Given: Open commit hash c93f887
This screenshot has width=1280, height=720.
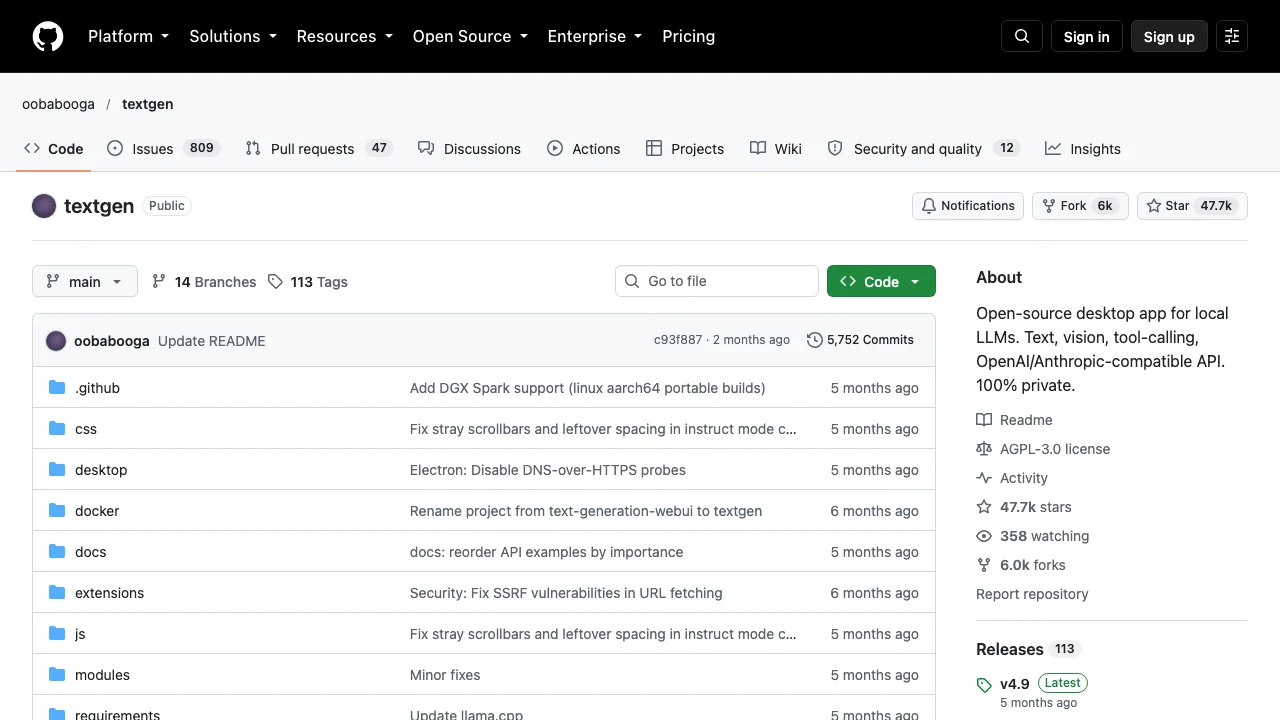Looking at the screenshot, I should point(678,340).
